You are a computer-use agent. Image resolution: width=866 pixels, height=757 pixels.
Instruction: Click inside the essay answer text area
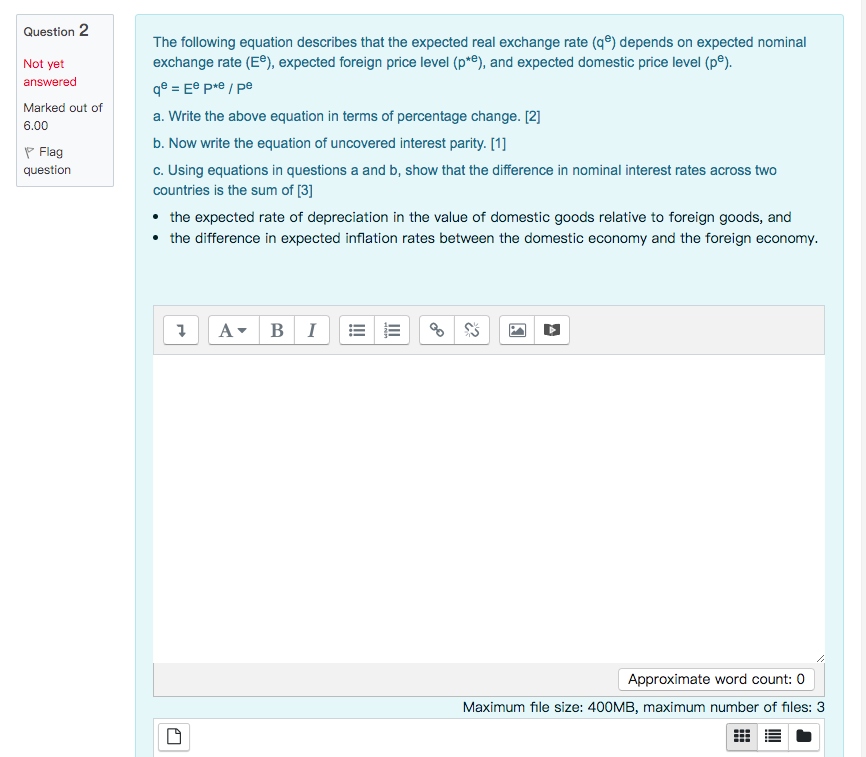tap(489, 509)
